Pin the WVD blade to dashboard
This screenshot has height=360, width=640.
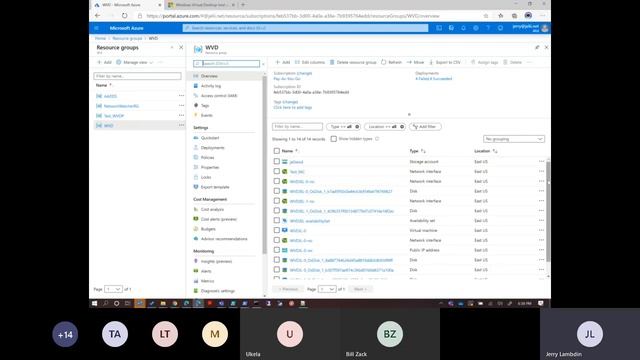coord(537,47)
